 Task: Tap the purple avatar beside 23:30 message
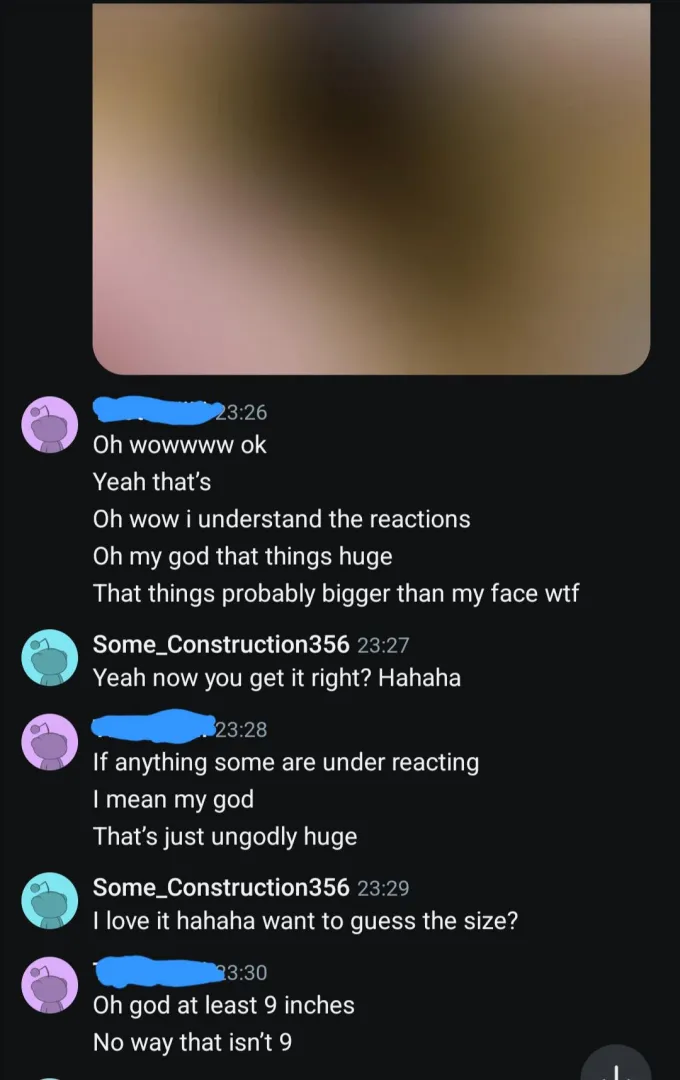click(50, 985)
